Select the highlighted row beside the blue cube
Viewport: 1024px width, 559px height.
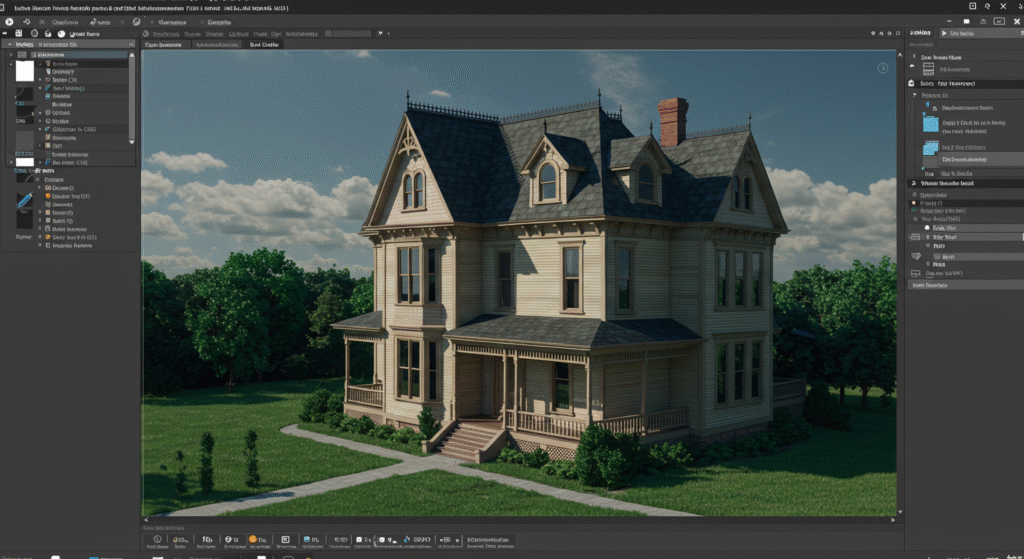[x=982, y=159]
